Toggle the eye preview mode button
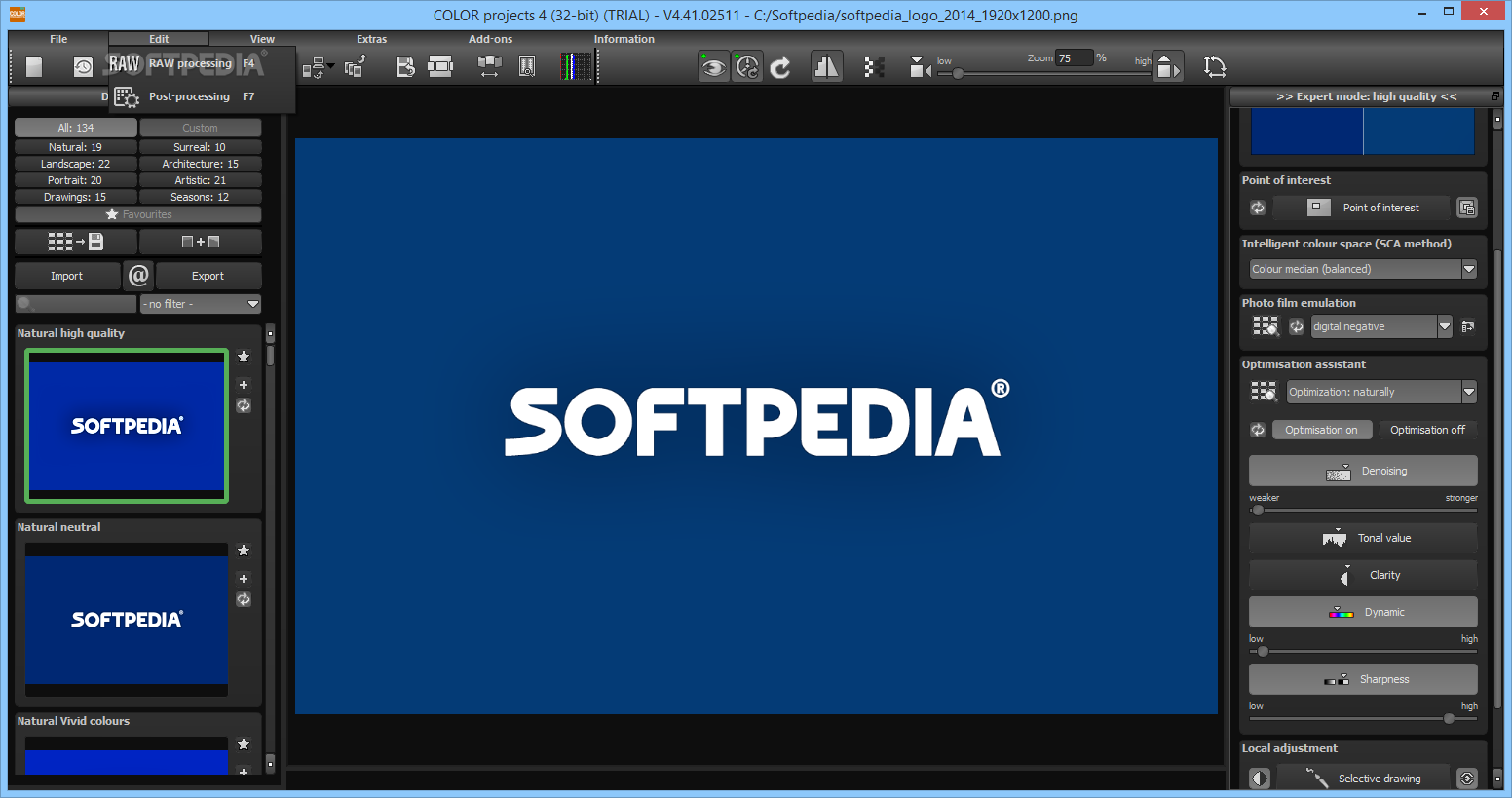1512x798 pixels. click(x=713, y=66)
